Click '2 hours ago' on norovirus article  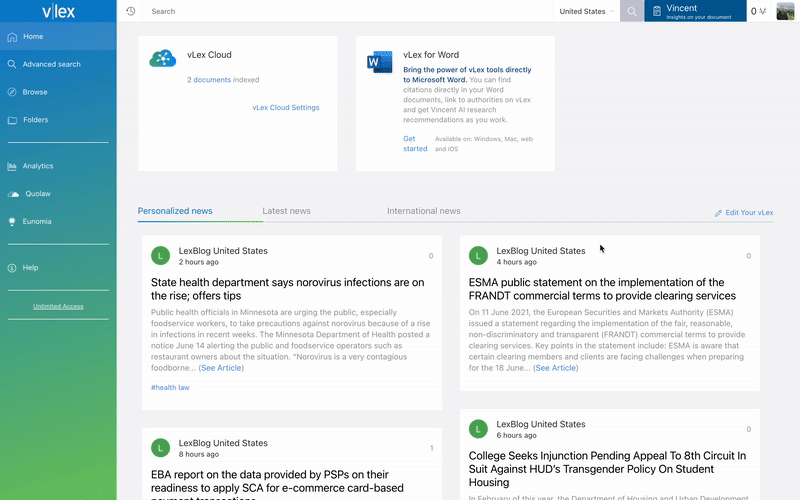(x=198, y=262)
